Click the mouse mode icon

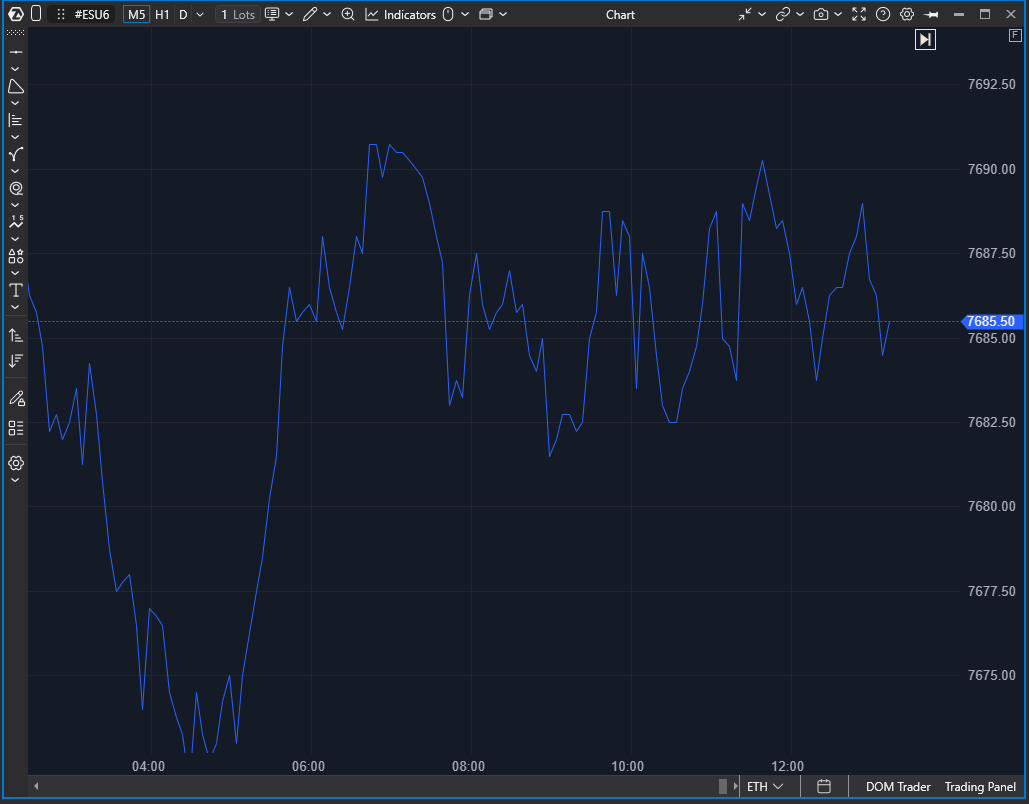point(448,14)
